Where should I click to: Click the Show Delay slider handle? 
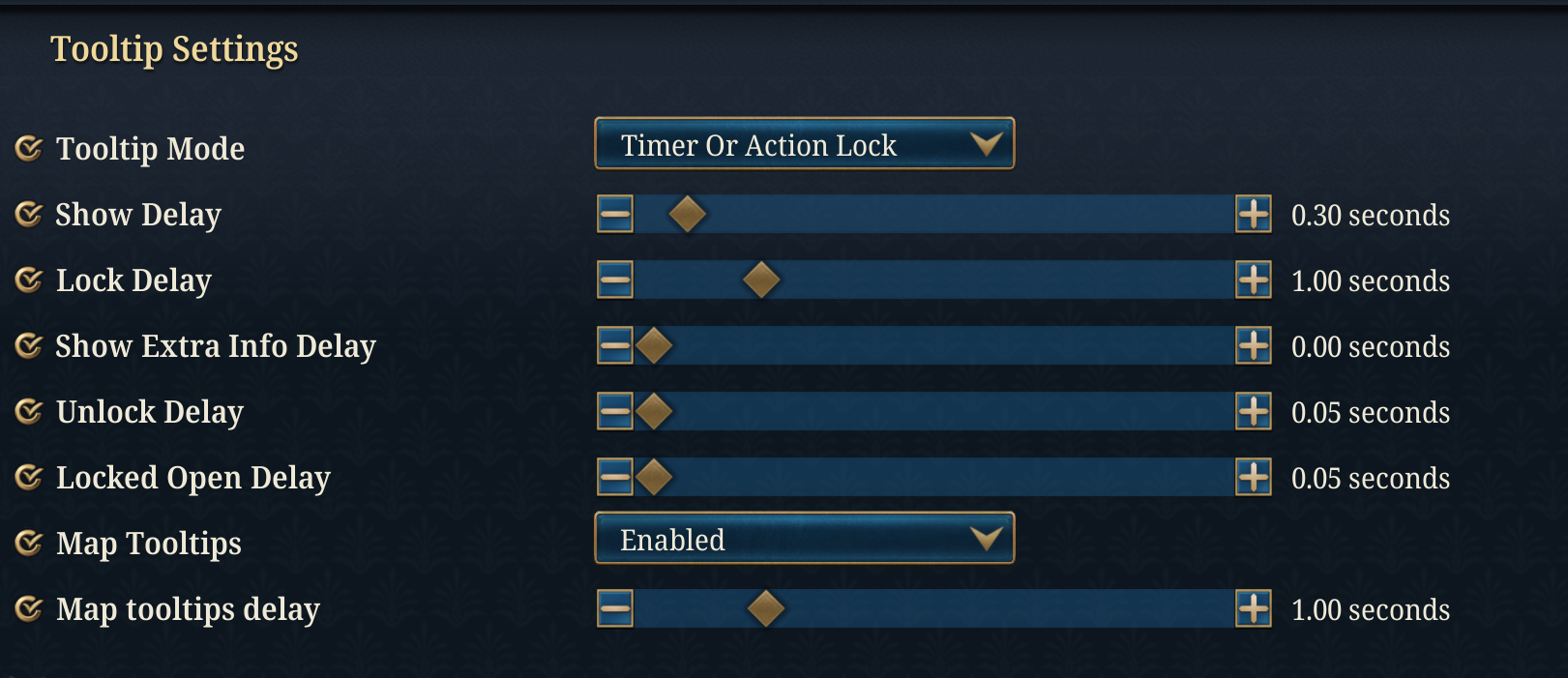click(x=687, y=214)
